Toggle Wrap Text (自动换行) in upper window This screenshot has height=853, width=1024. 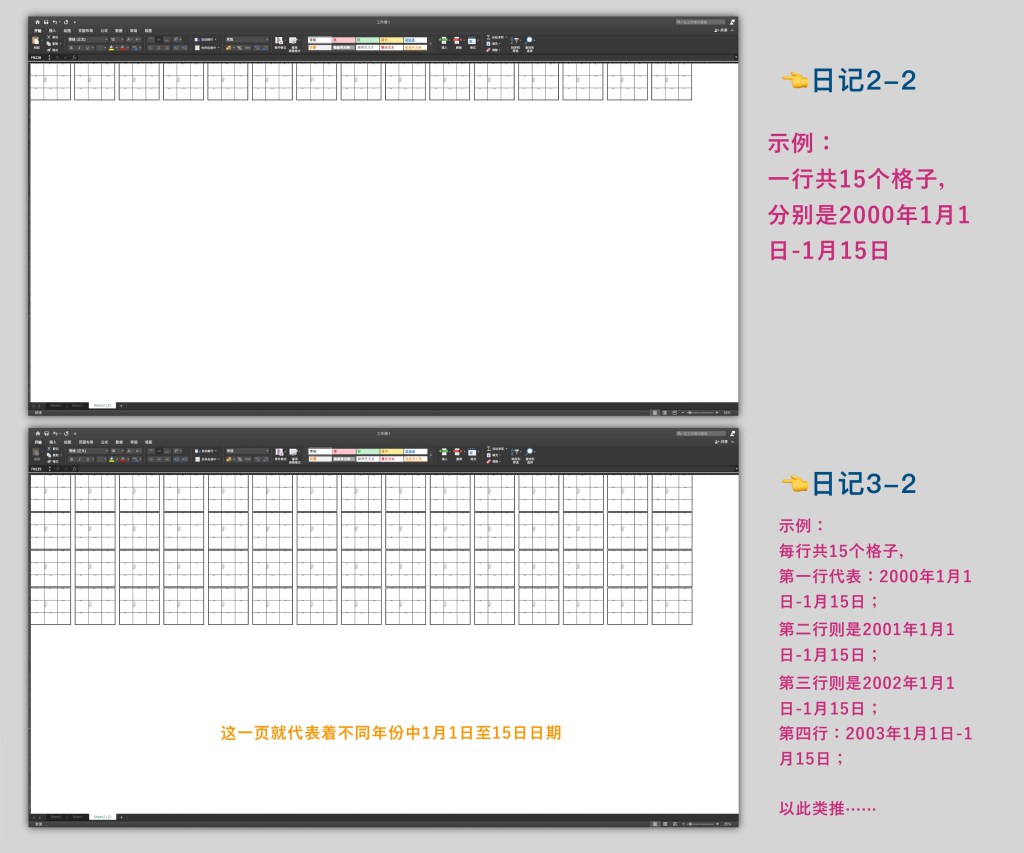tap(205, 39)
